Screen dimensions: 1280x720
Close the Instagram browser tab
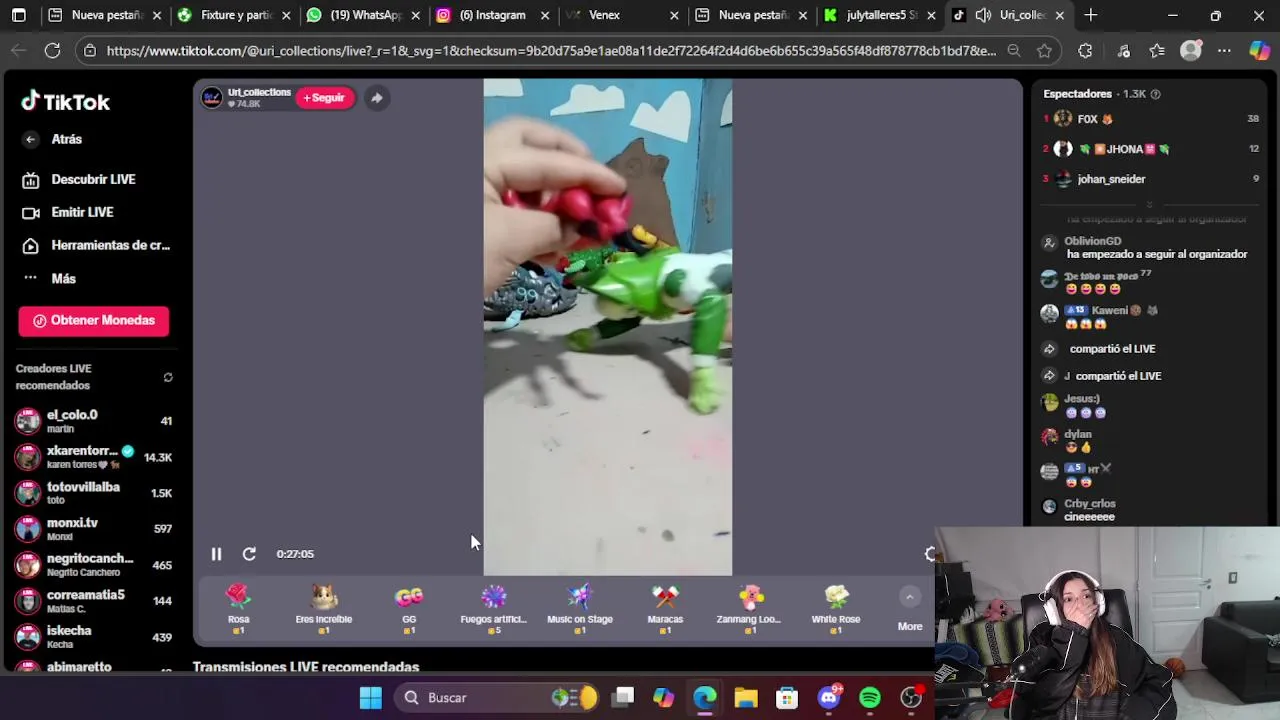[544, 15]
